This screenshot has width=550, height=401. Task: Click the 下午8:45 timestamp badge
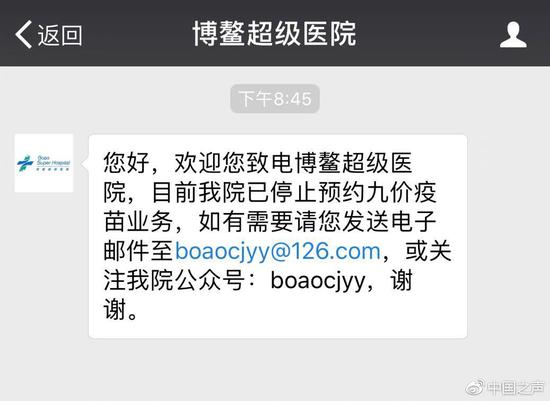pos(275,99)
